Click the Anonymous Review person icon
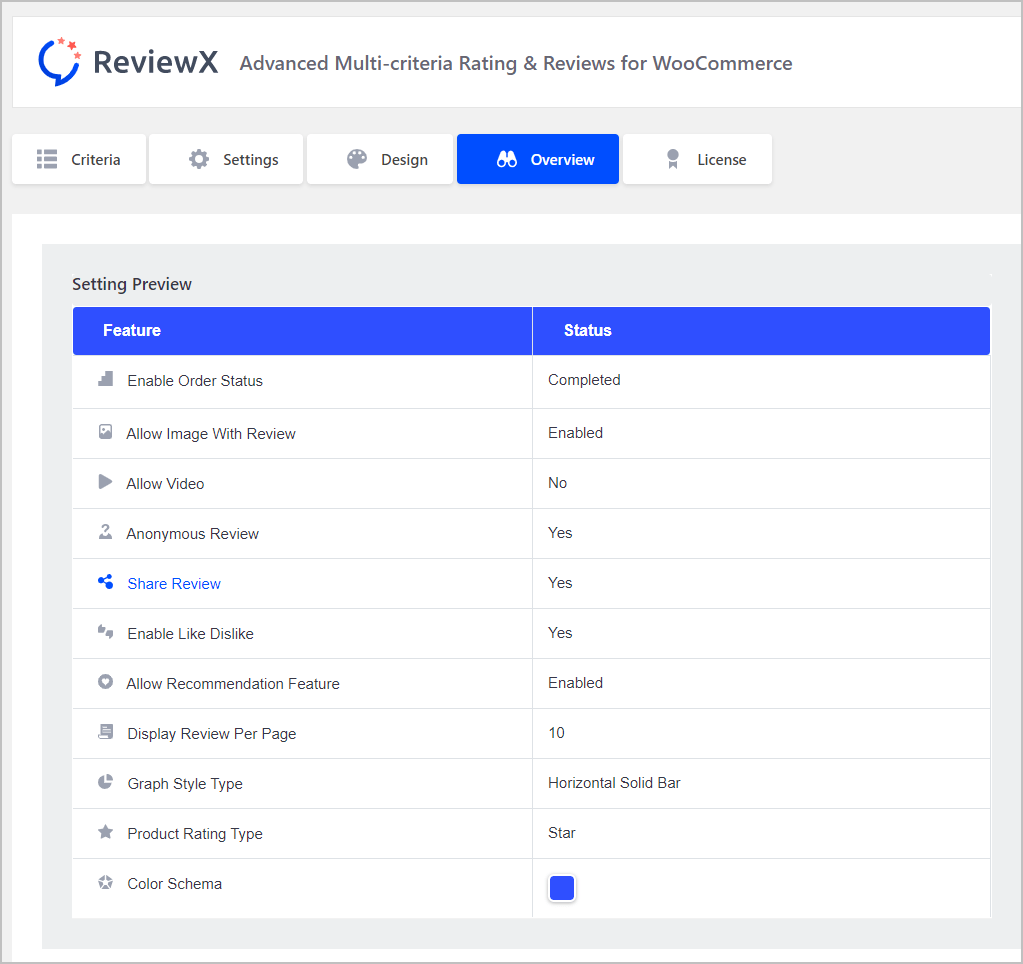This screenshot has width=1023, height=964. click(105, 532)
